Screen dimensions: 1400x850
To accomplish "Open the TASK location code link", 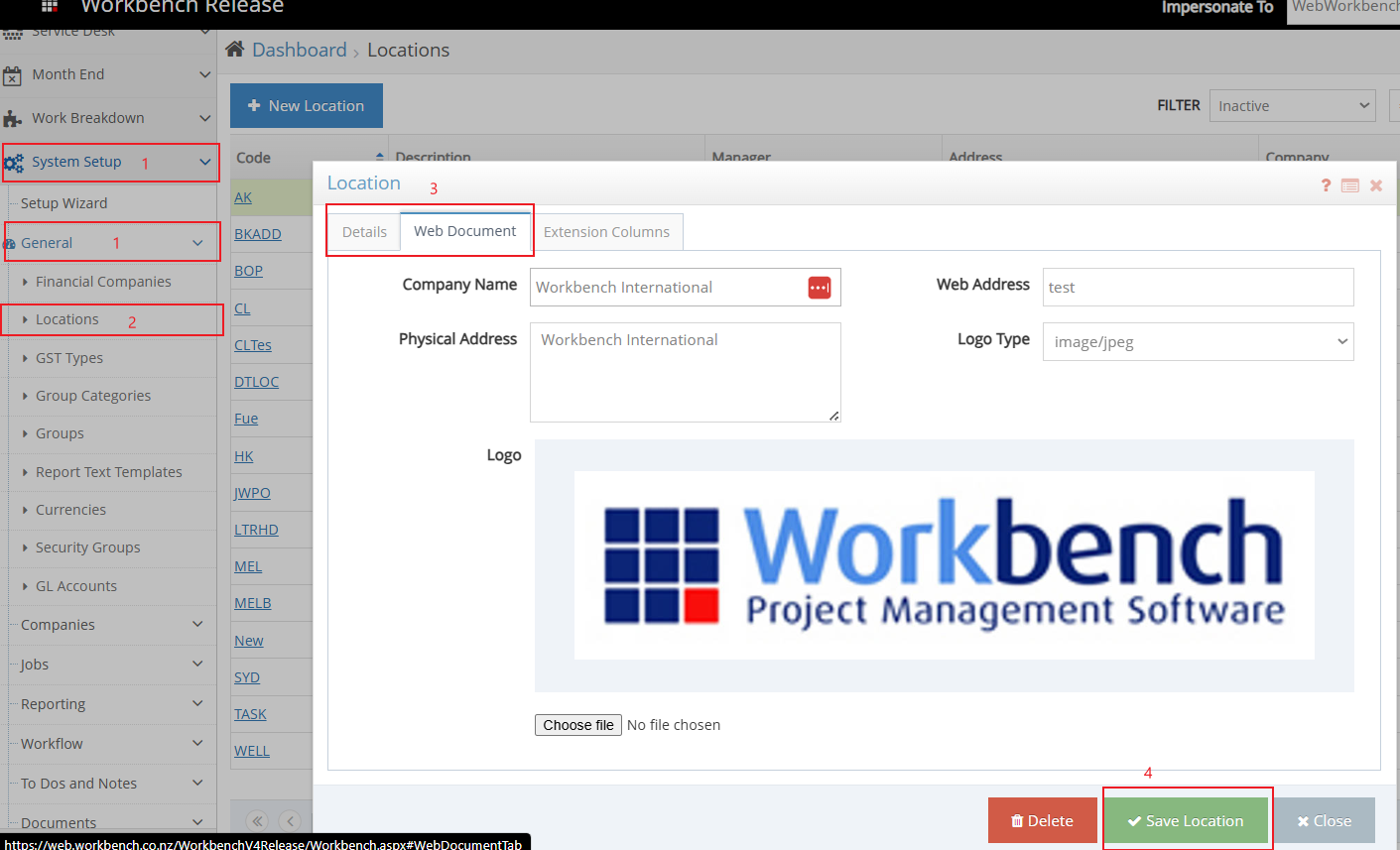I will pos(250,714).
